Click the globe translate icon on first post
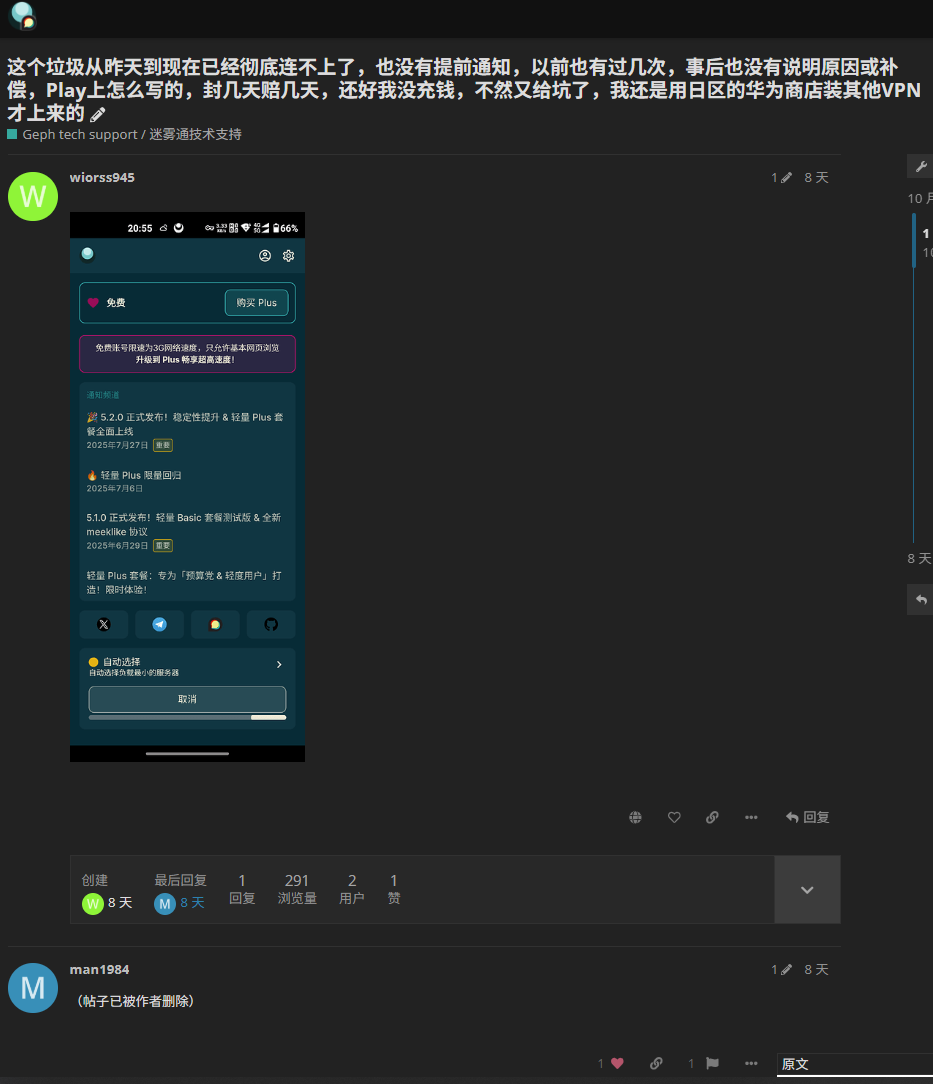 [635, 817]
